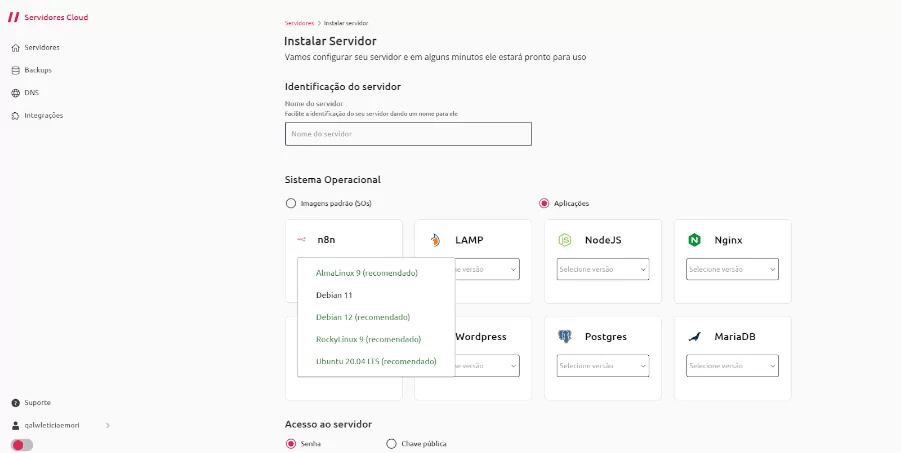Choose Ubuntu 20.04 LTS (recomendado) option
Image resolution: width=901 pixels, height=453 pixels.
click(x=376, y=361)
